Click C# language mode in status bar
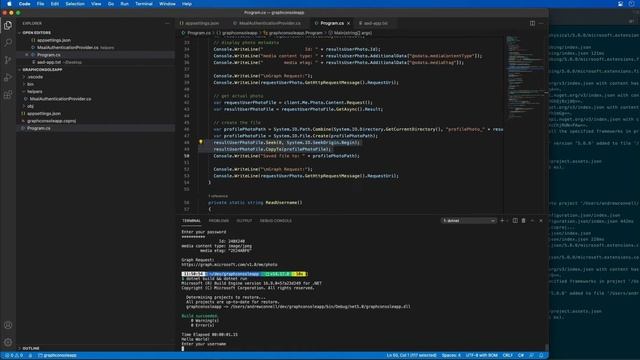 pyautogui.click(x=521, y=355)
